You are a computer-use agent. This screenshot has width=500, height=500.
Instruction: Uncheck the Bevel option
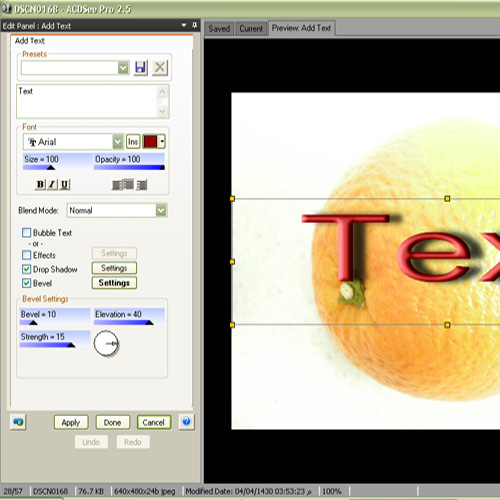[26, 283]
